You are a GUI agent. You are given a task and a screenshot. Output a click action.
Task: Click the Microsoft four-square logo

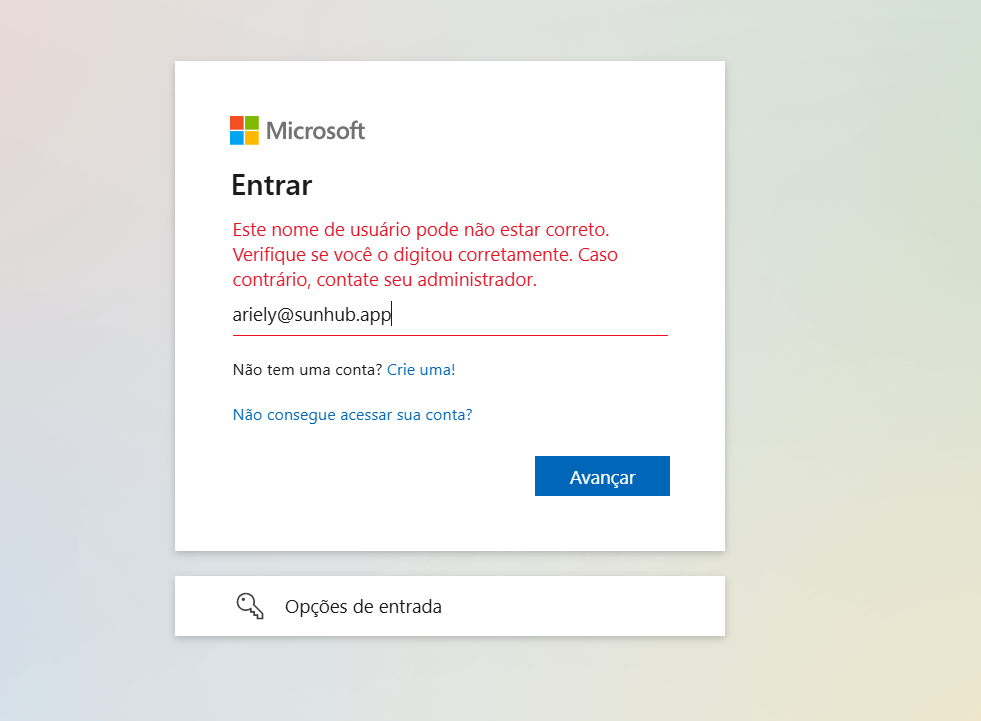point(244,130)
